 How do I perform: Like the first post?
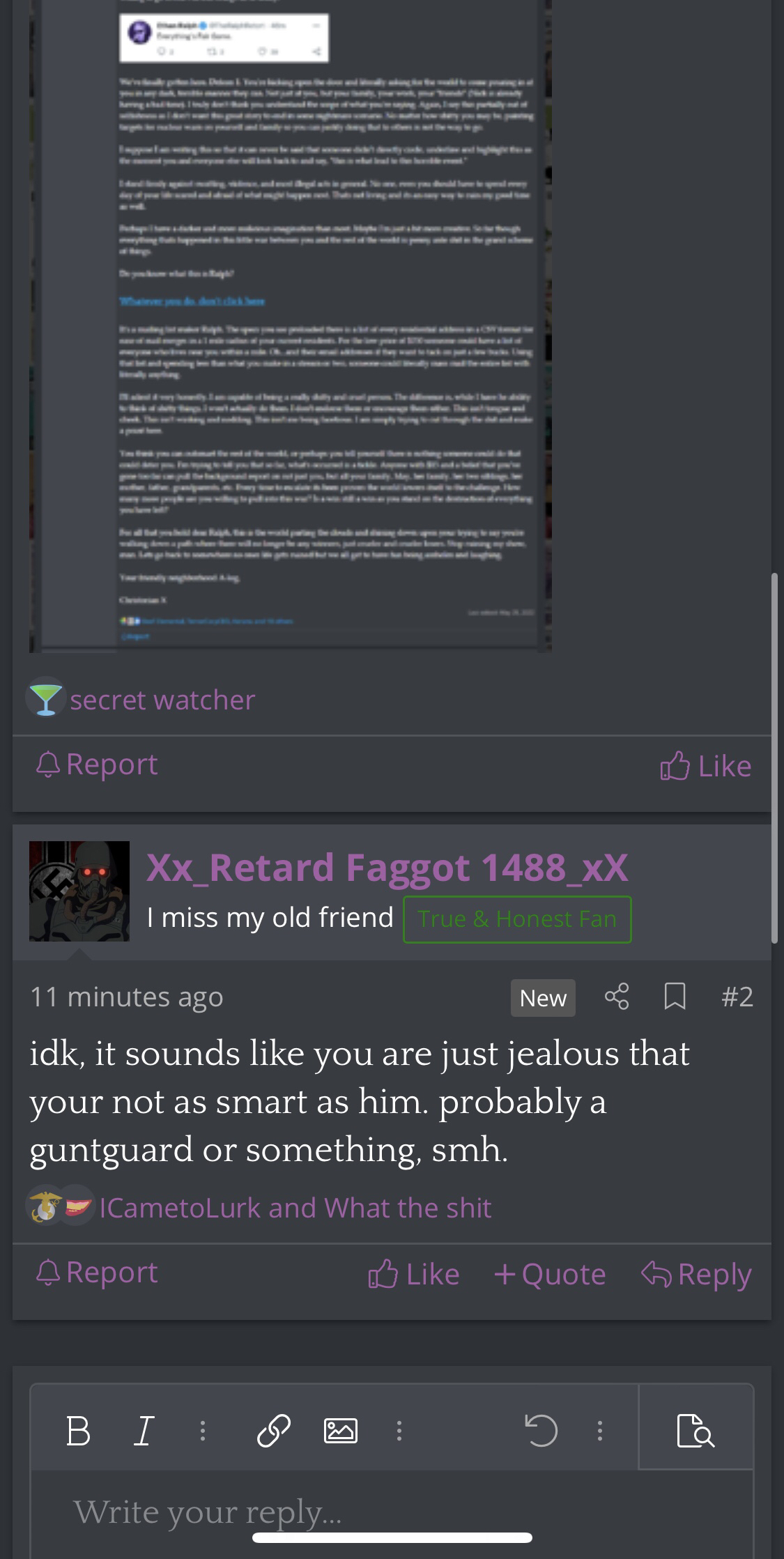706,766
